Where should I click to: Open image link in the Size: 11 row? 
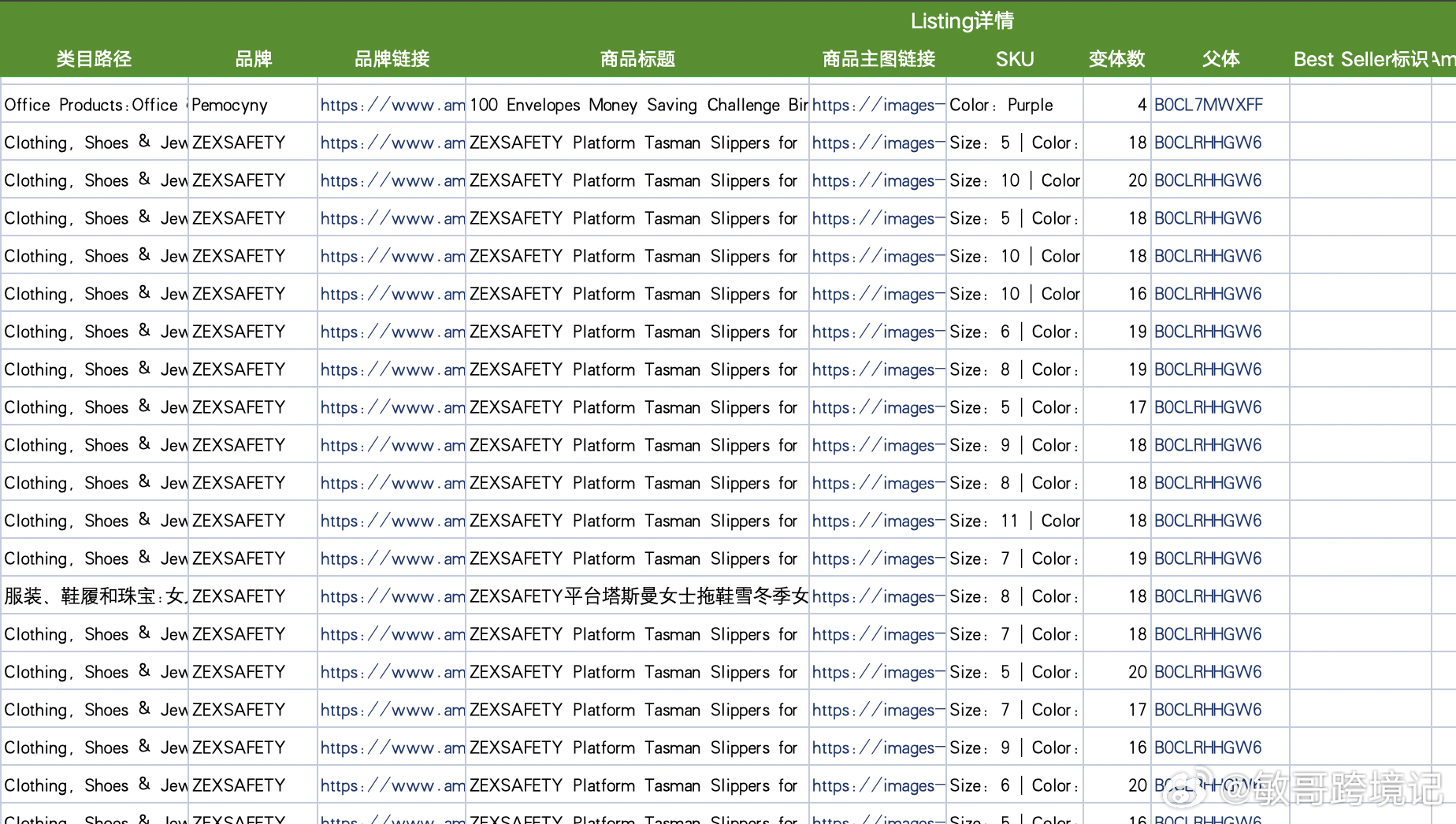click(x=878, y=521)
